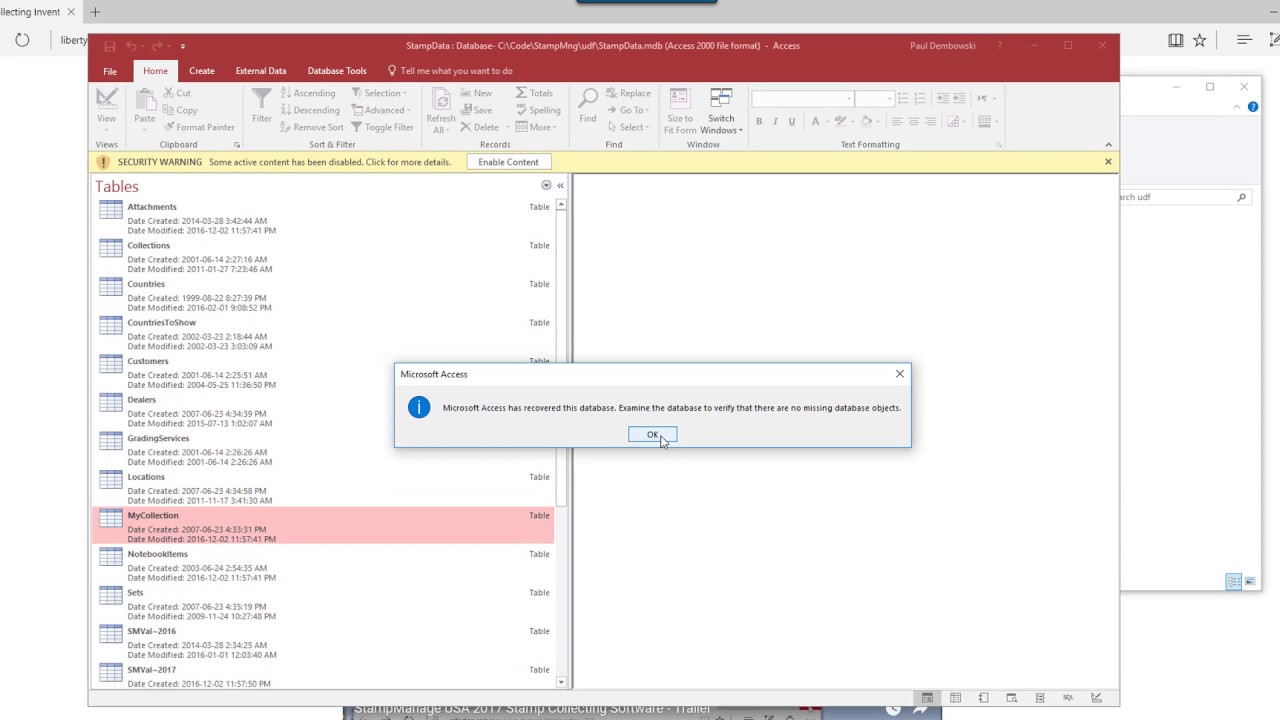This screenshot has height=720, width=1280.
Task: Switch to Design View in status bar
Action: coord(1096,698)
